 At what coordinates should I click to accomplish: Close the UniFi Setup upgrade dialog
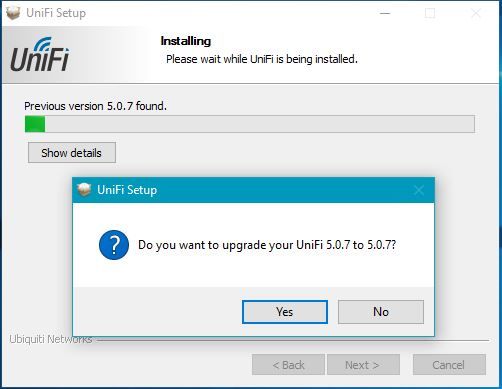pyautogui.click(x=419, y=190)
